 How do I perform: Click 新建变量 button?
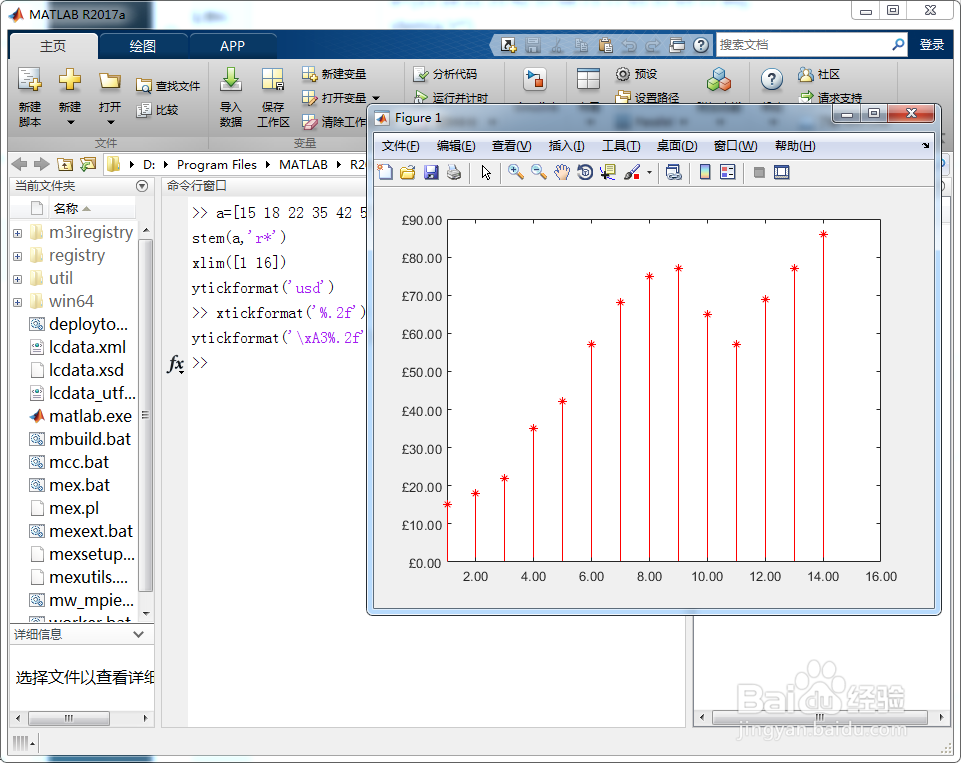coord(334,74)
